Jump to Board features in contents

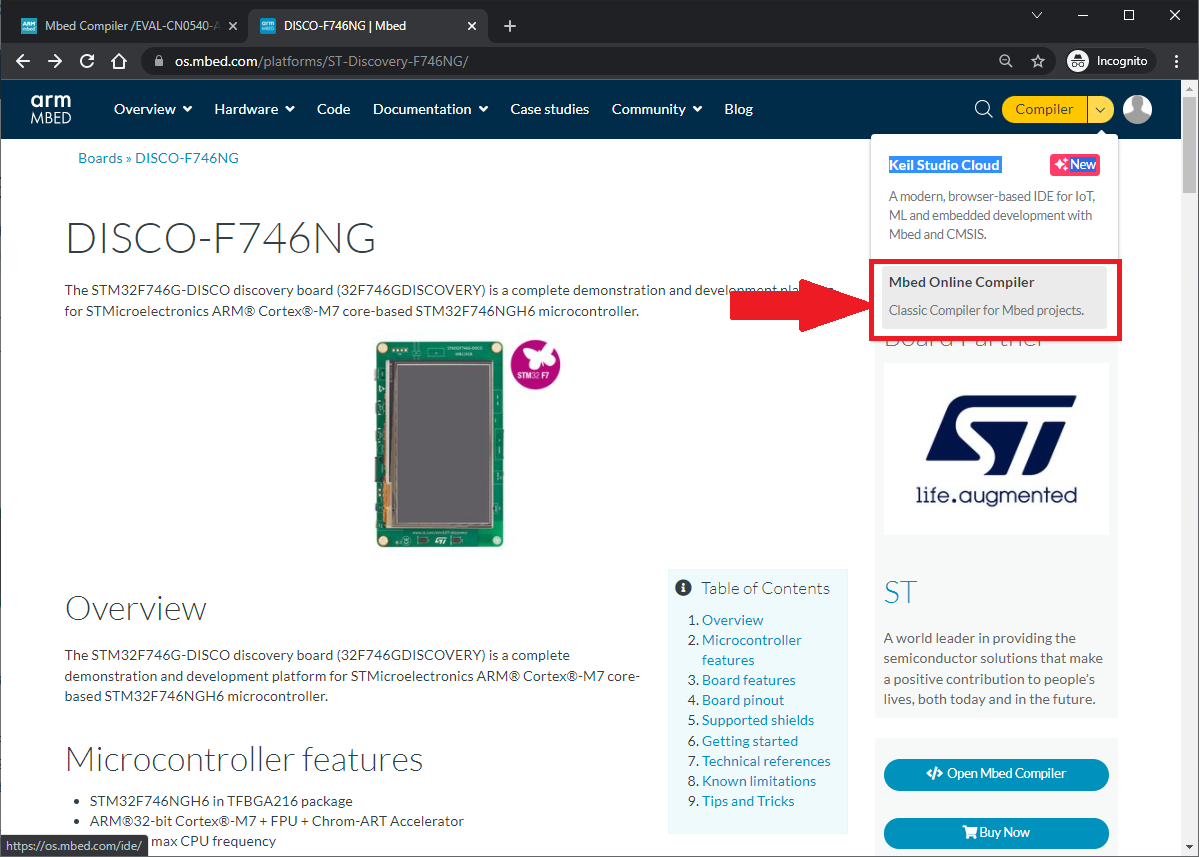749,680
